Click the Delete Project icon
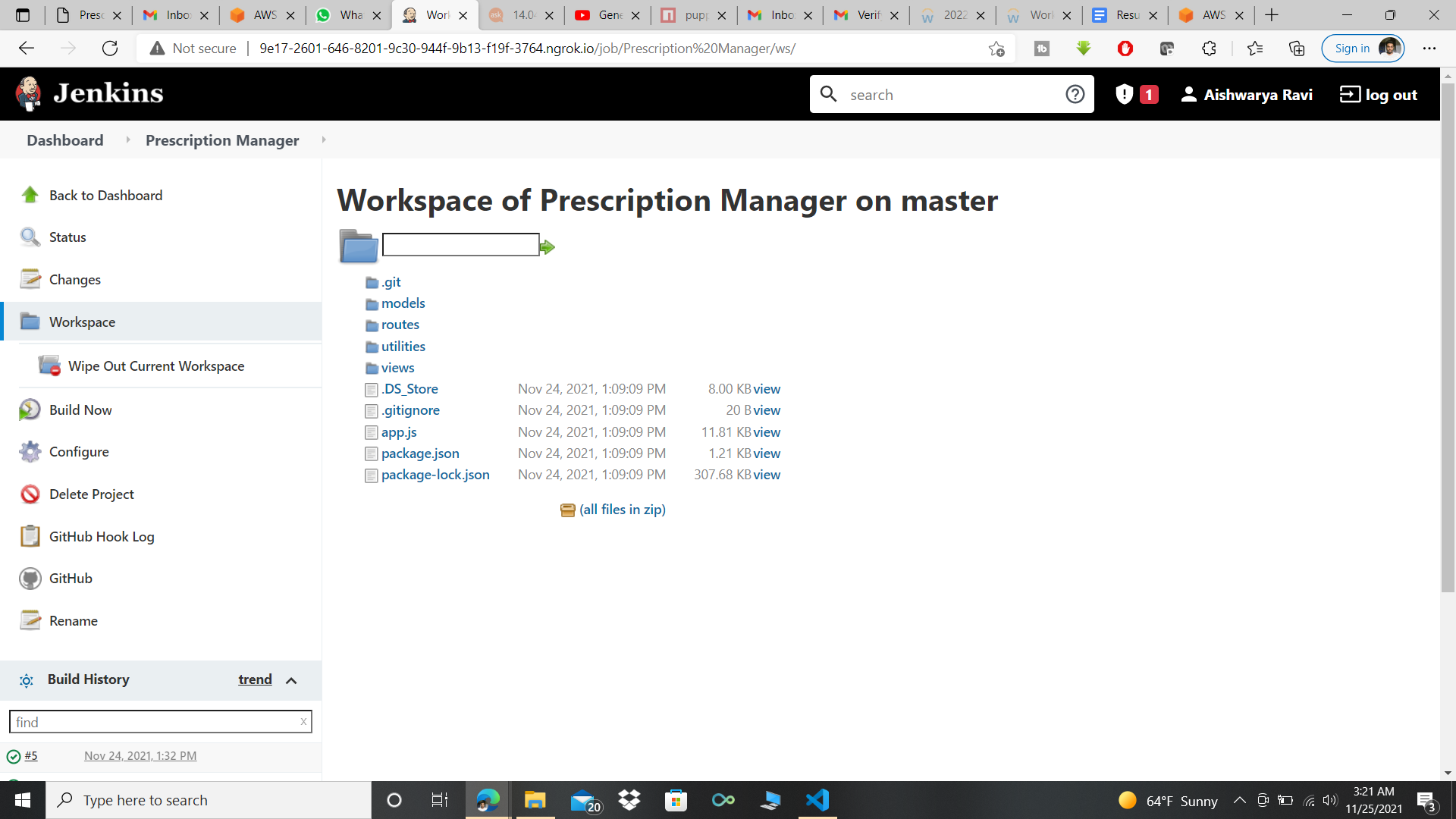The image size is (1456, 819). (30, 494)
